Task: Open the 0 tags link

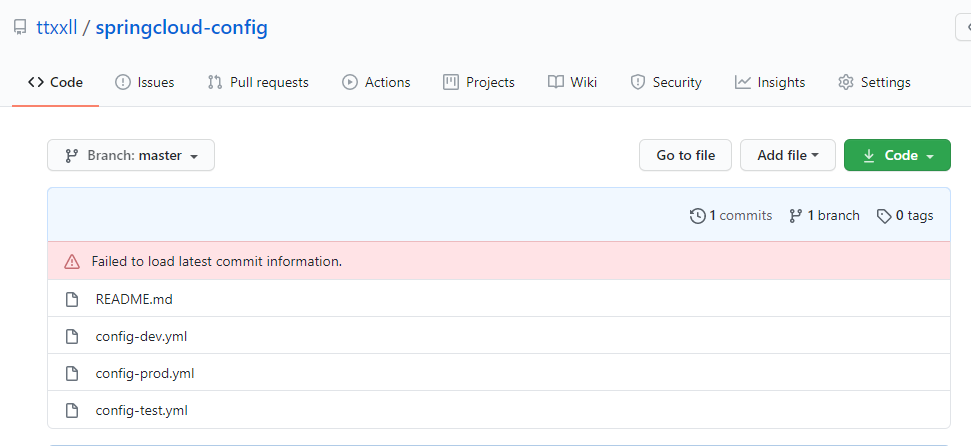Action: 905,216
